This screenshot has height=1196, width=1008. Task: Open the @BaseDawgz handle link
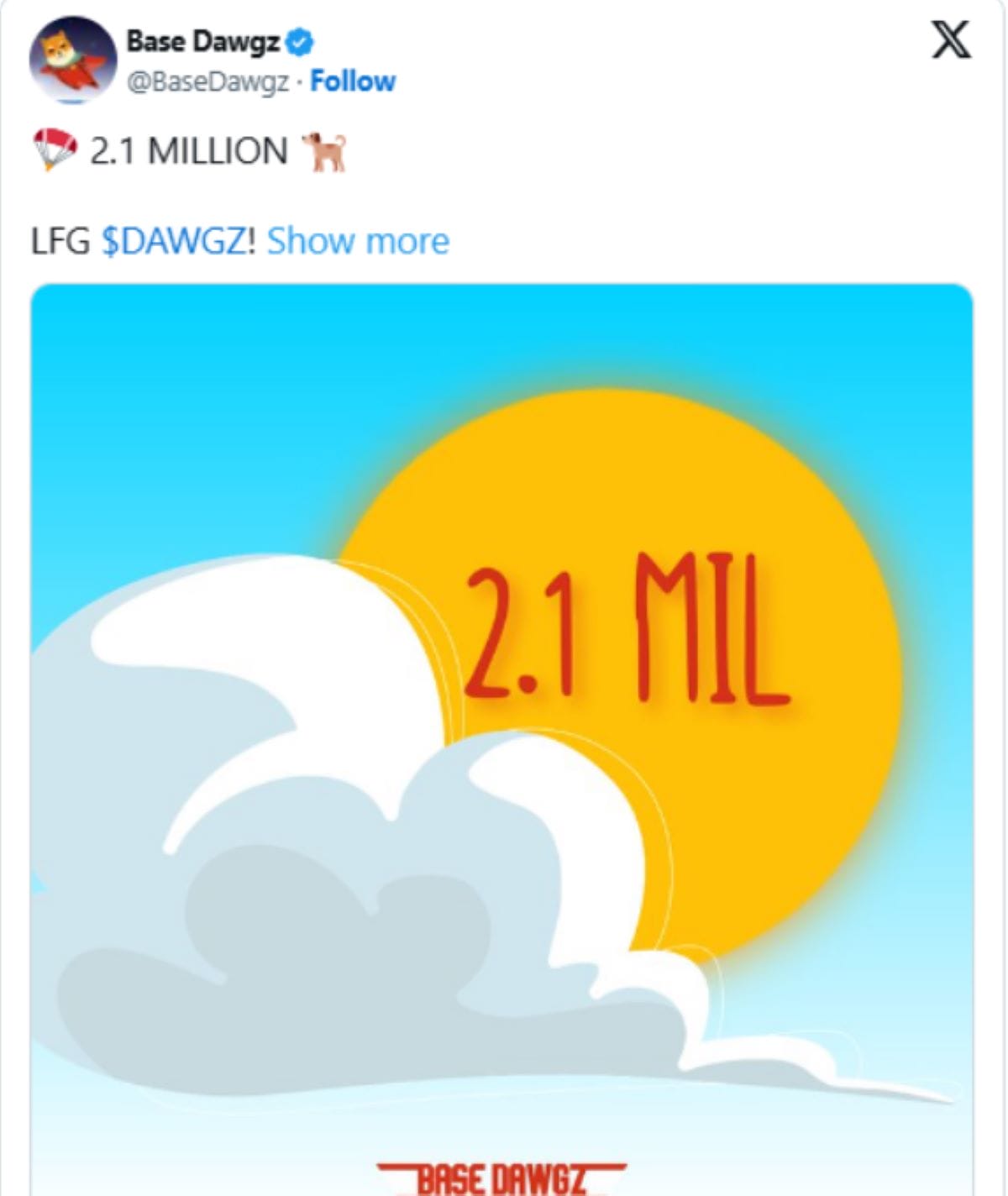(208, 81)
